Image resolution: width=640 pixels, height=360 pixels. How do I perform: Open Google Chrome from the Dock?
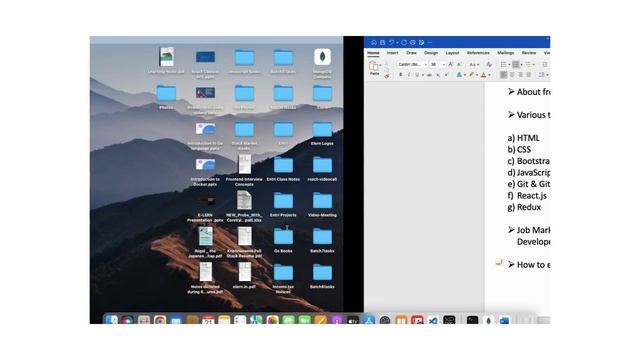pyautogui.click(x=160, y=320)
